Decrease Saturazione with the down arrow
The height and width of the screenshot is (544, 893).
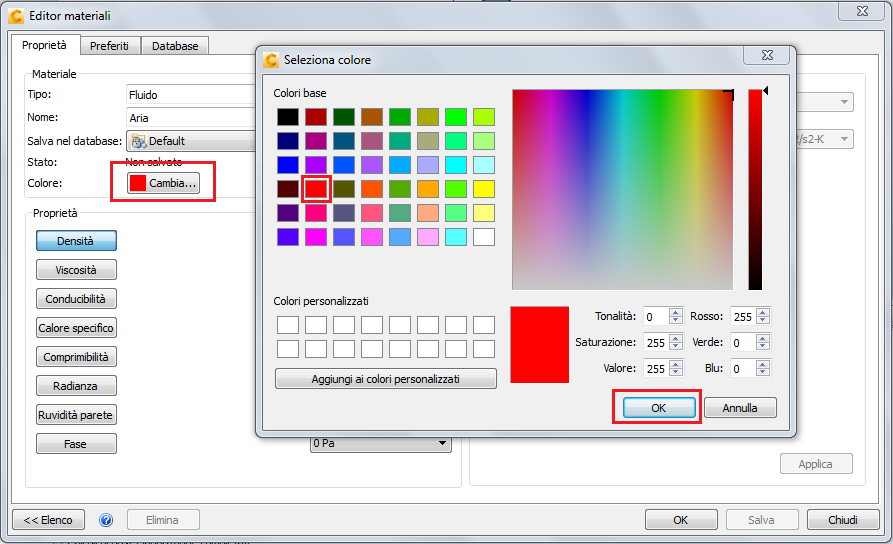[676, 346]
